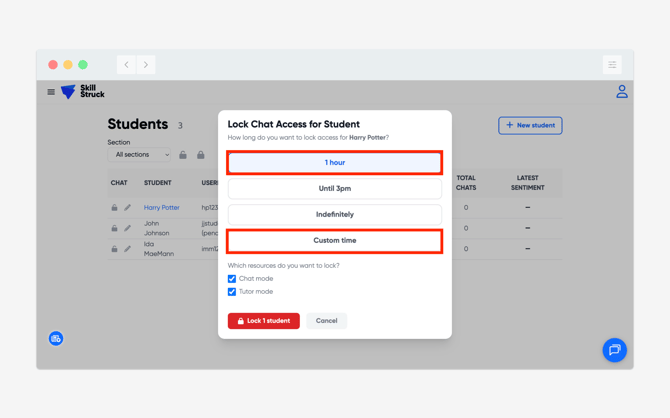Select the 1 hour lock duration
This screenshot has height=418, width=670.
pos(334,162)
